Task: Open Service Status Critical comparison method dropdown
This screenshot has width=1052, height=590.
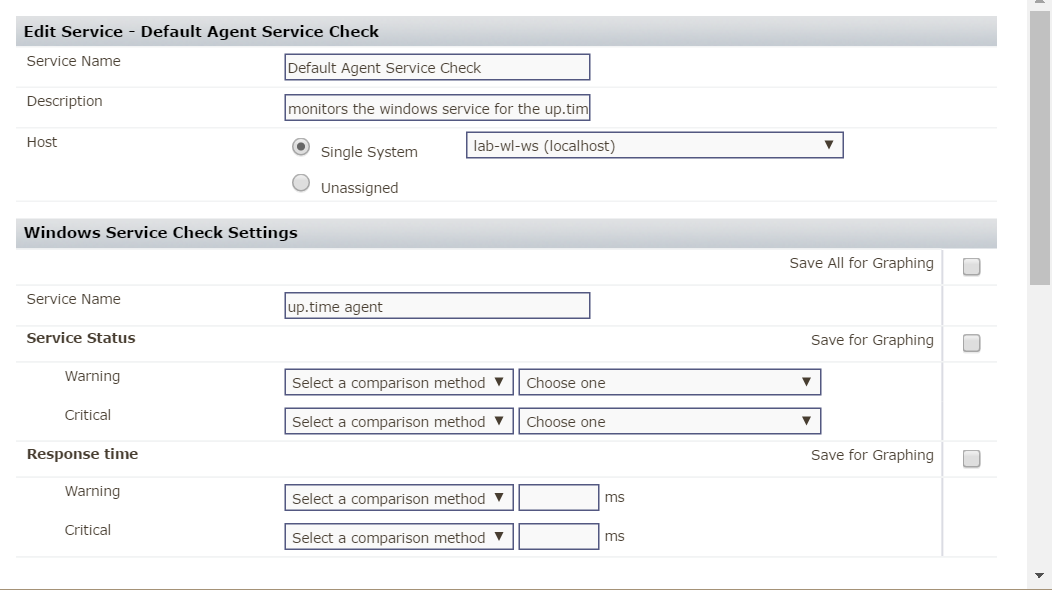Action: click(x=398, y=422)
